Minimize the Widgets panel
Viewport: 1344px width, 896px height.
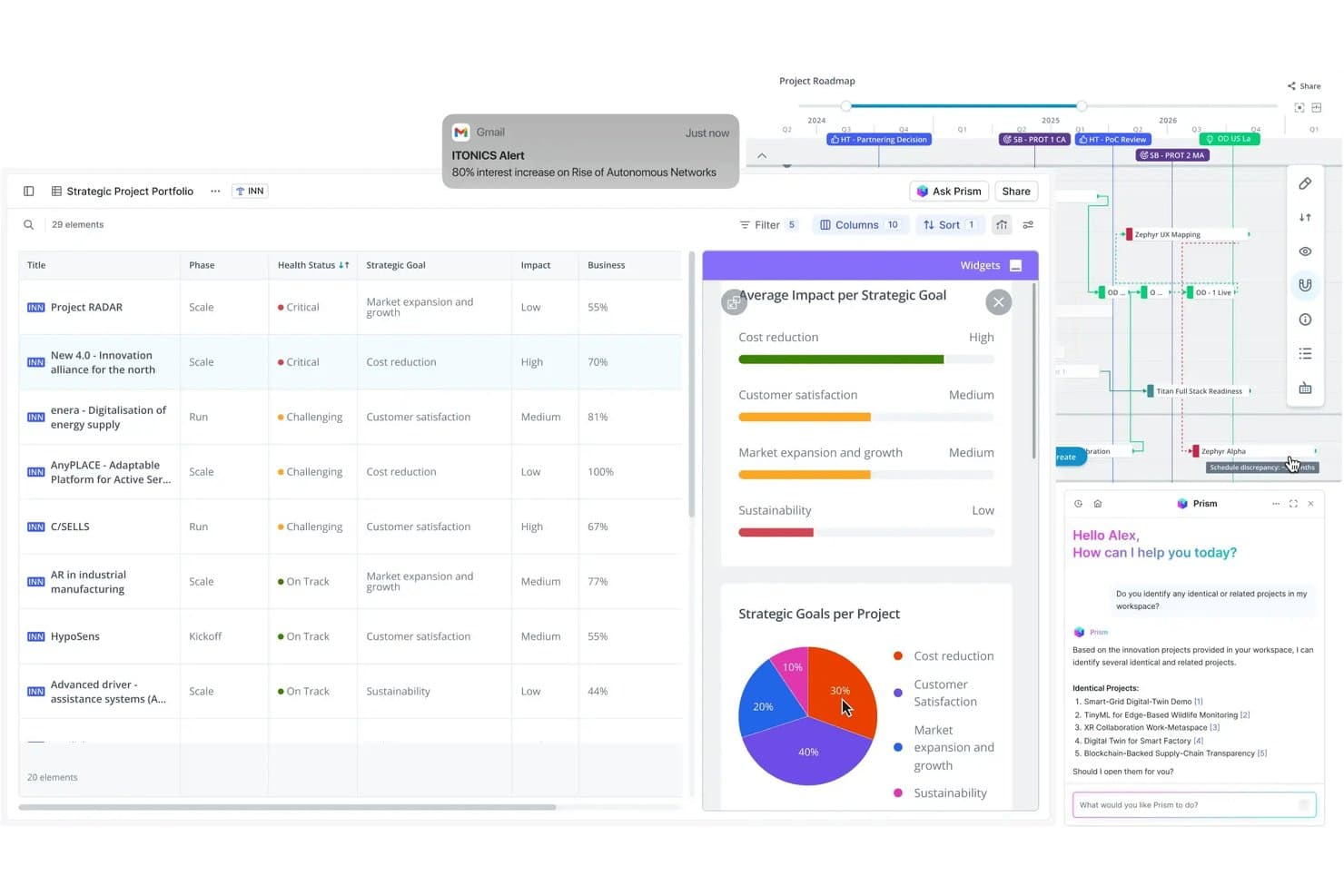click(x=1016, y=266)
